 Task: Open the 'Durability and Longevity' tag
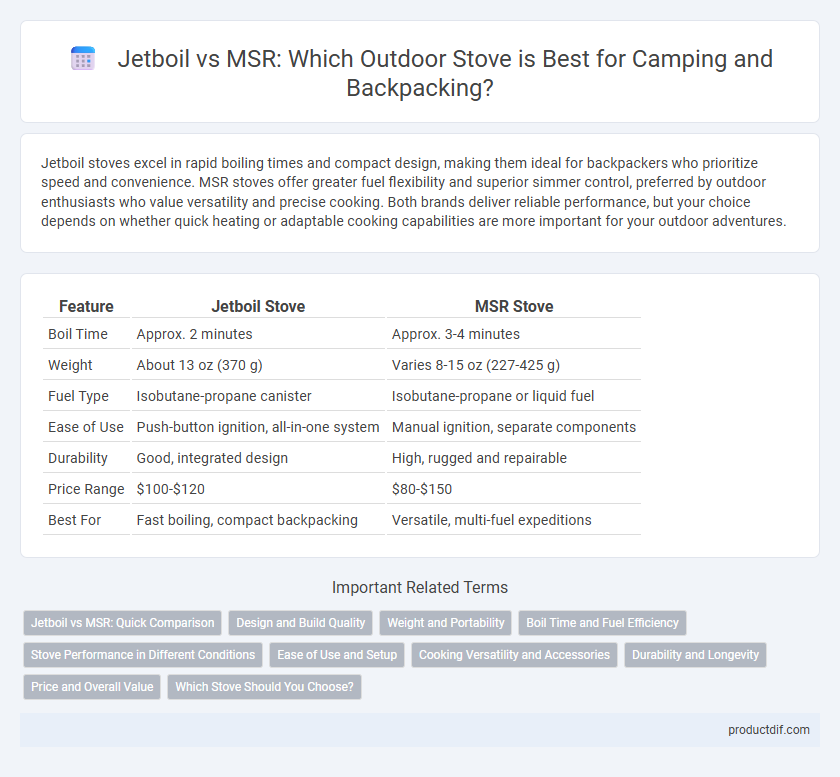point(695,655)
